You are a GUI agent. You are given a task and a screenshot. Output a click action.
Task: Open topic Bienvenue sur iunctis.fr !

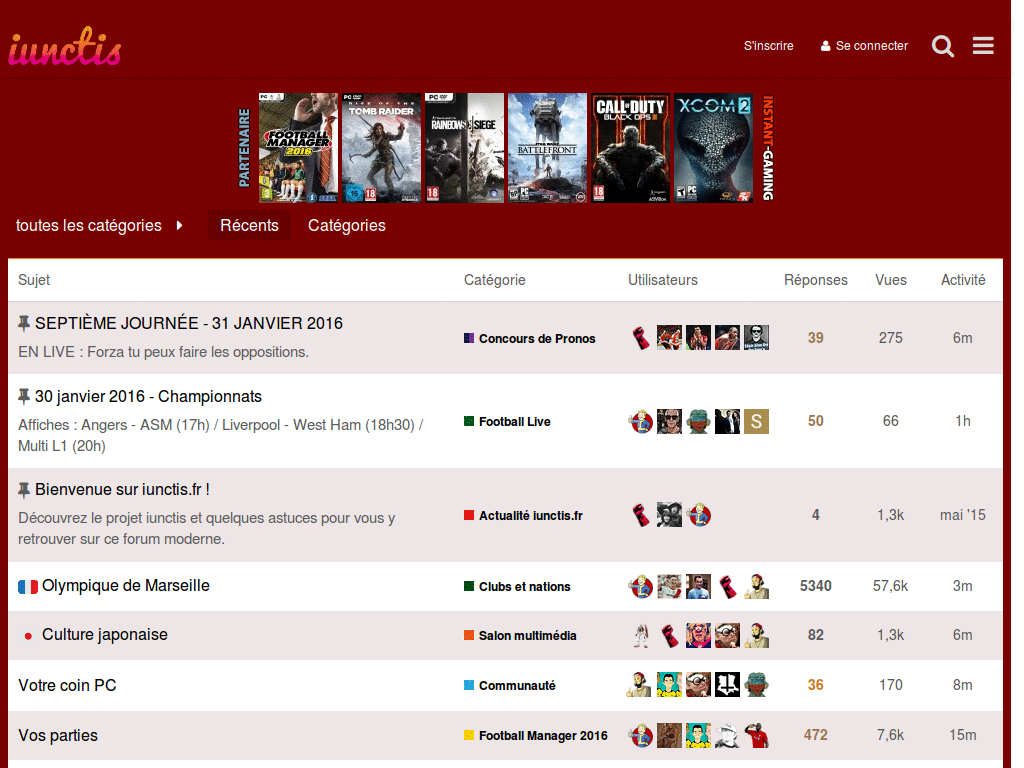(x=122, y=489)
